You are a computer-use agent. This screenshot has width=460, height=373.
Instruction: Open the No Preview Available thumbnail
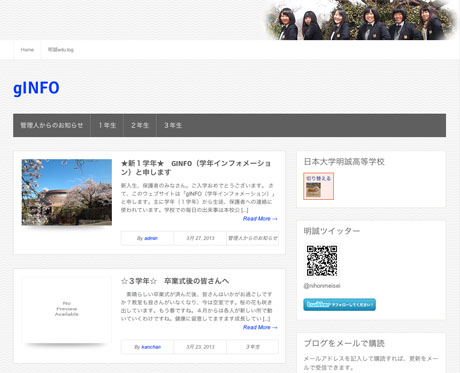[x=67, y=309]
